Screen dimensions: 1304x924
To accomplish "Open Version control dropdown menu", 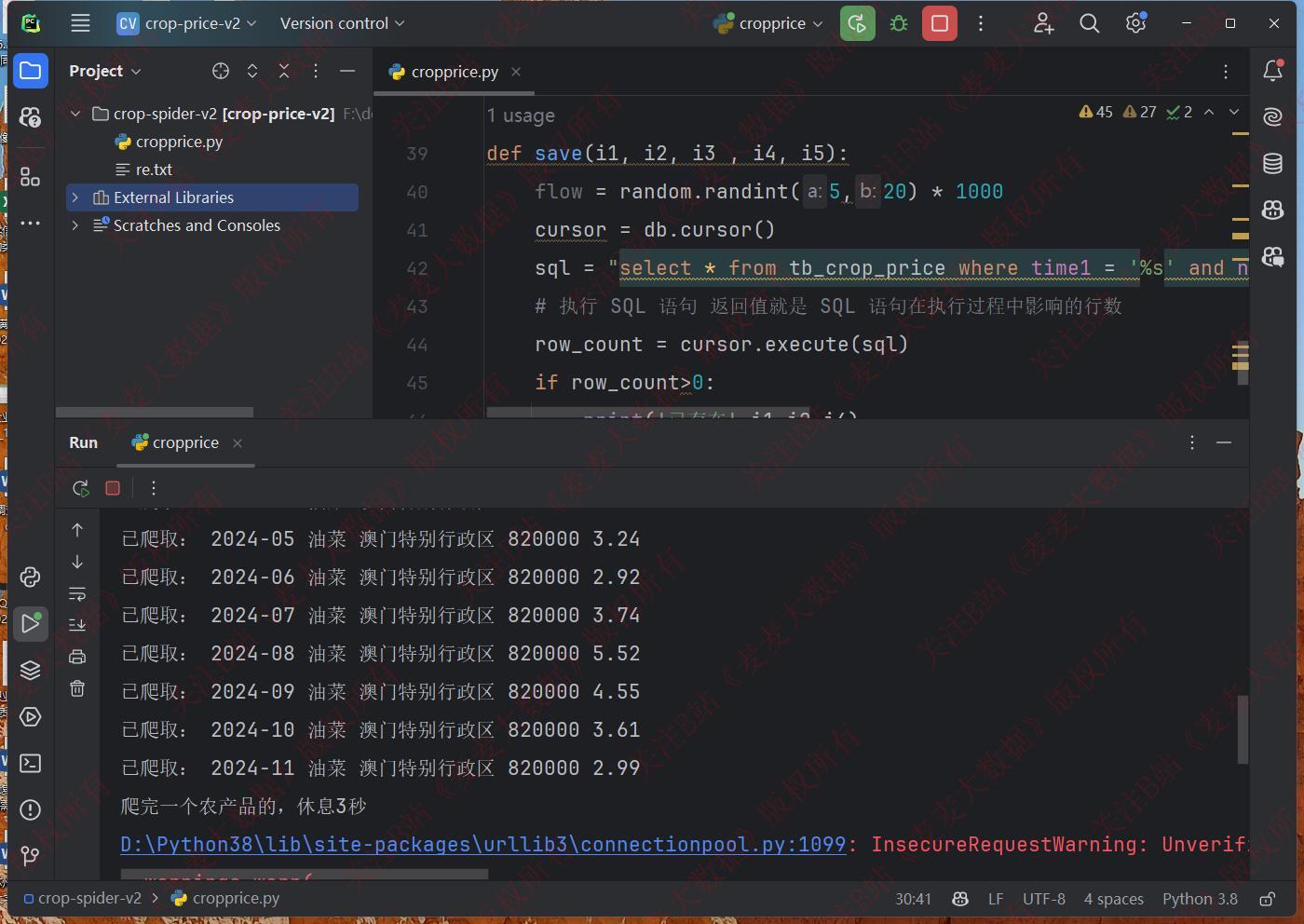I will click(342, 23).
